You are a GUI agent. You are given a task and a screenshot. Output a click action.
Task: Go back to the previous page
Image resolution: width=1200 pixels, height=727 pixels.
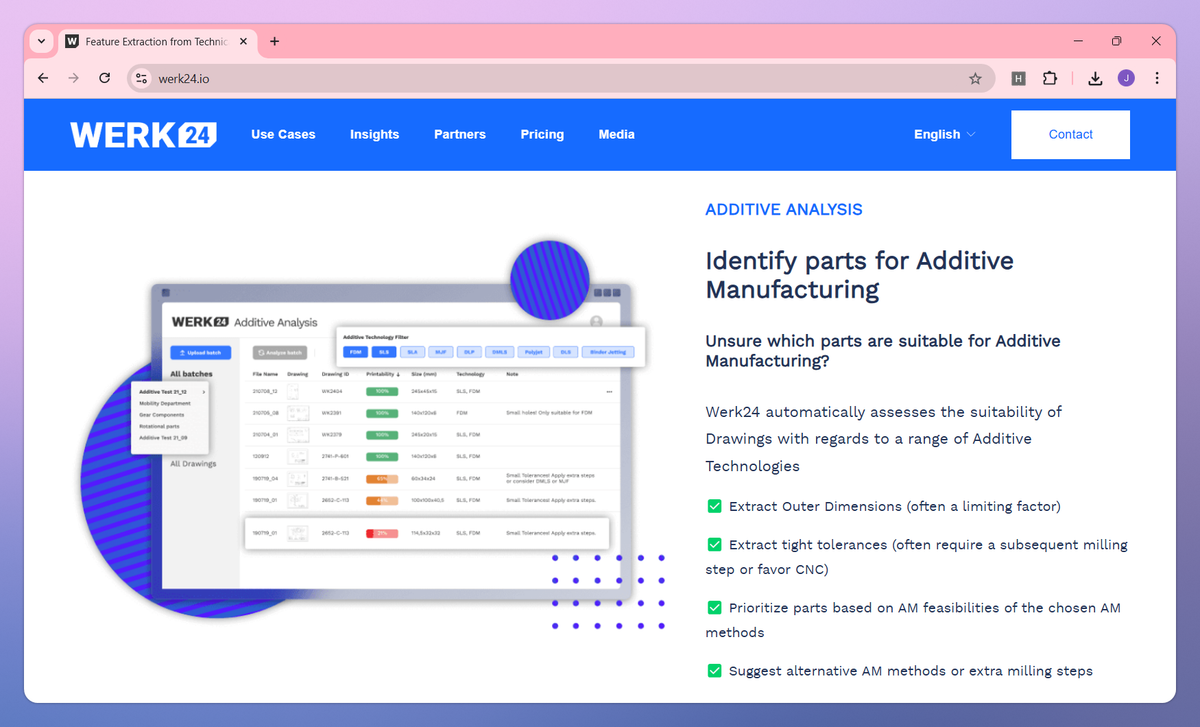coord(42,78)
